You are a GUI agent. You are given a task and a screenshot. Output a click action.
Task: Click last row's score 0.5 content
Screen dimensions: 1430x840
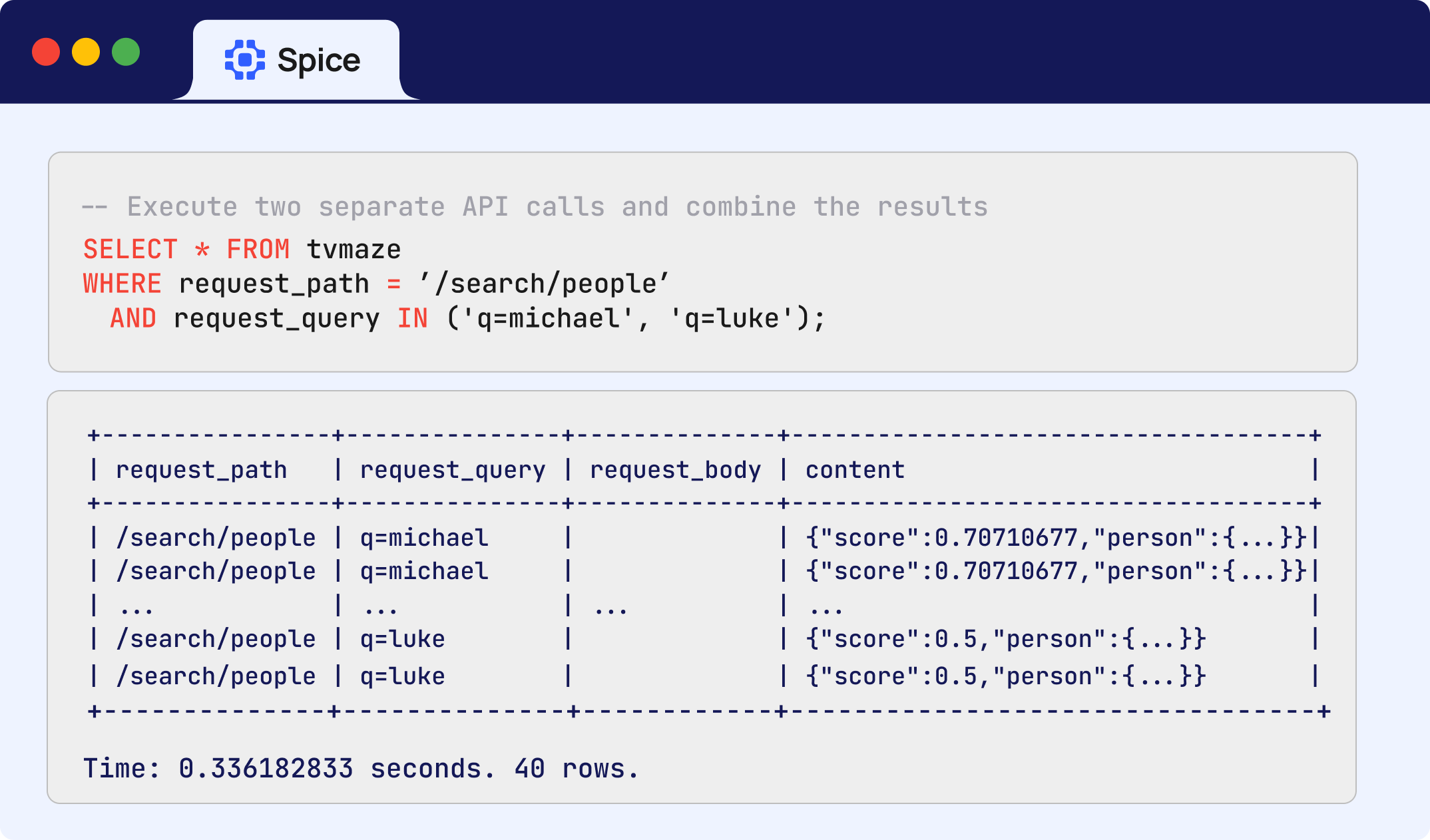[x=1005, y=676]
